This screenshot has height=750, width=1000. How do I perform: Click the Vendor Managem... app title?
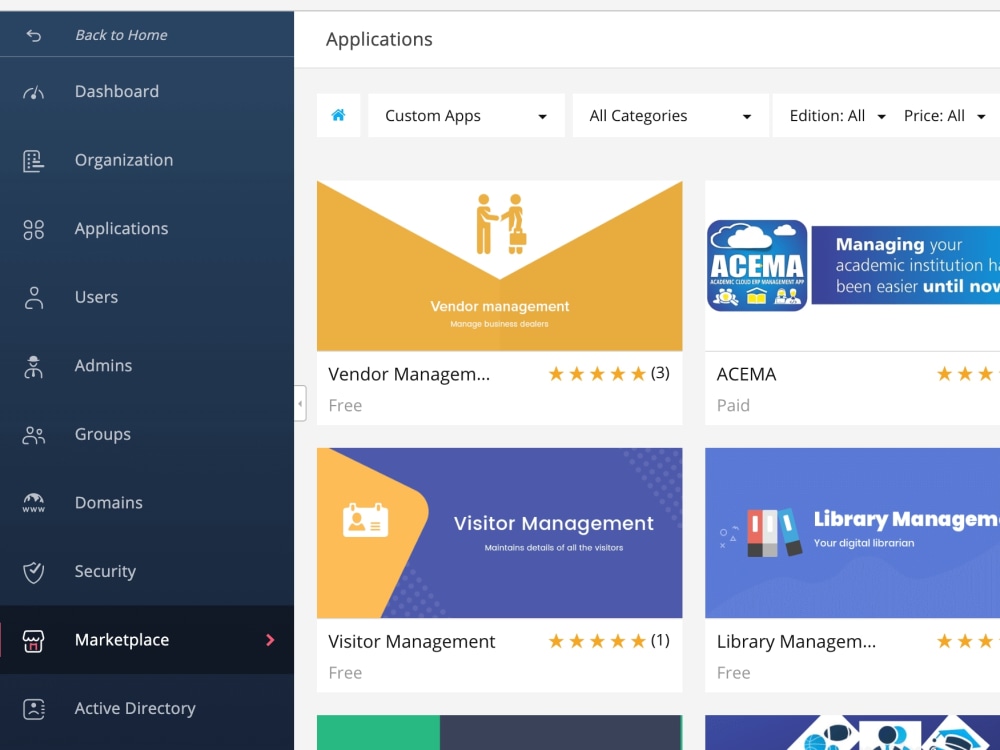pos(409,374)
